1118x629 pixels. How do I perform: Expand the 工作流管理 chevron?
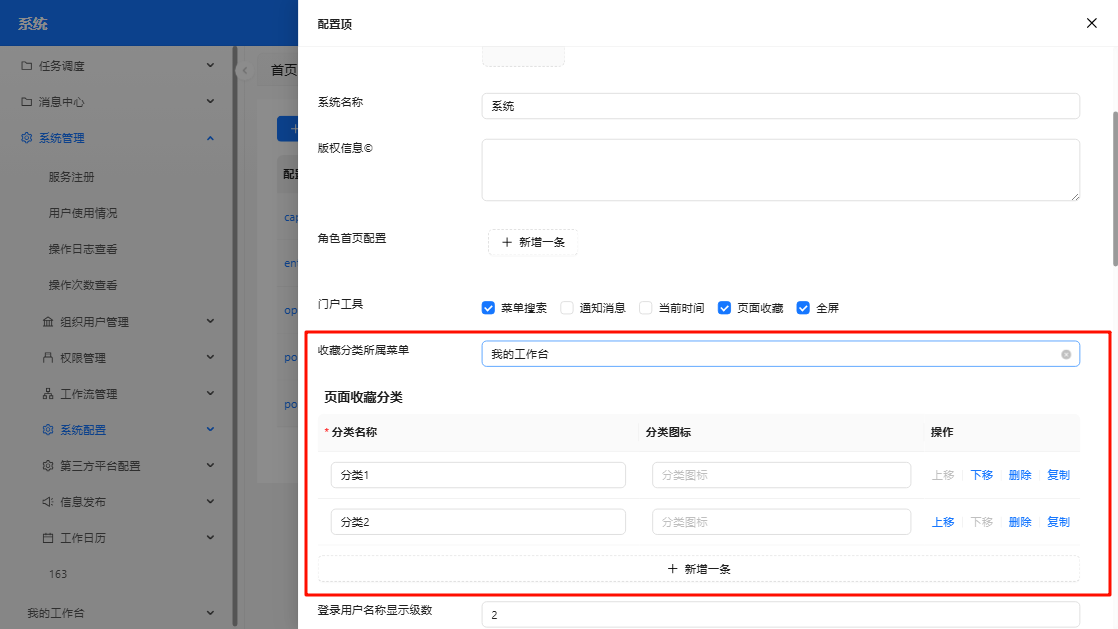[210, 393]
